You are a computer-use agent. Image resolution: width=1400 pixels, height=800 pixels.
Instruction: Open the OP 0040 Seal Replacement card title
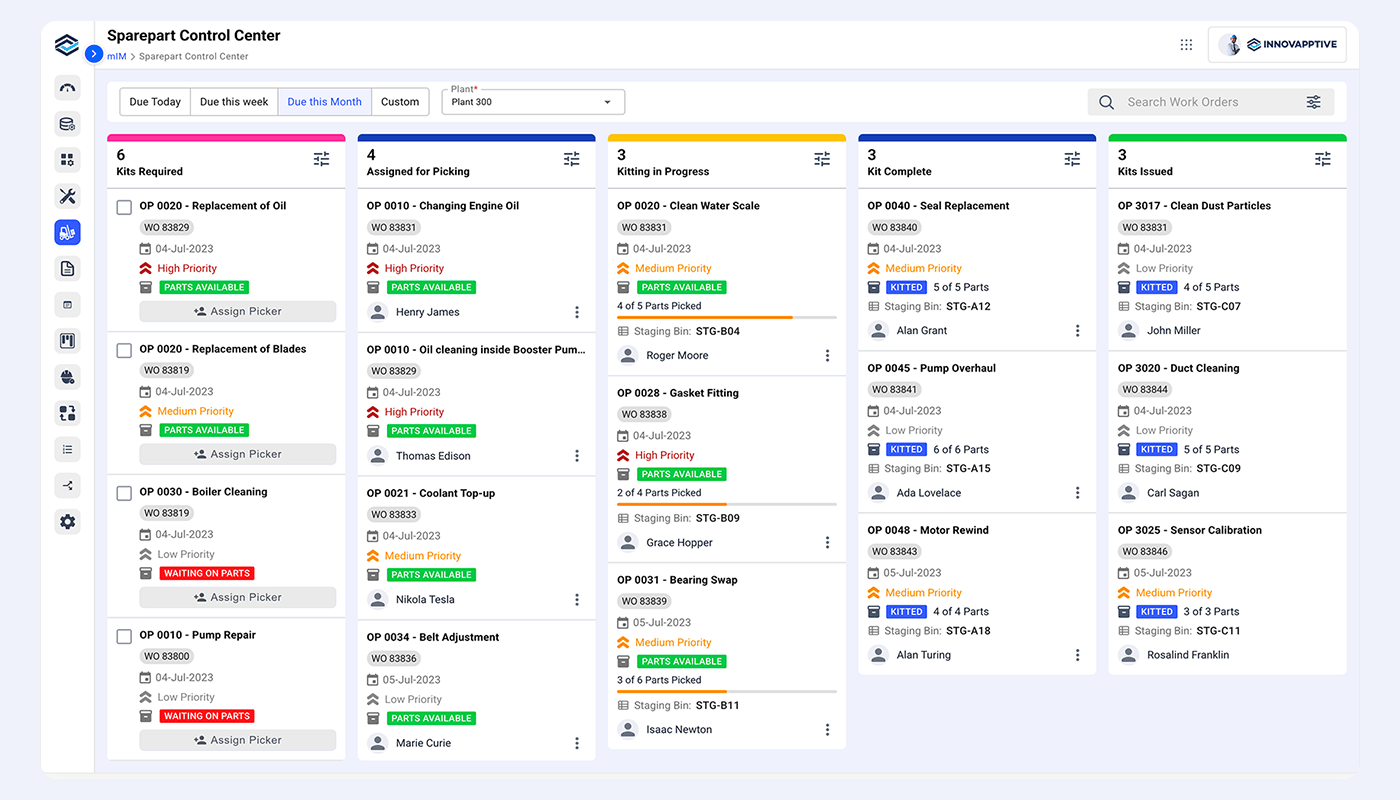coord(939,206)
